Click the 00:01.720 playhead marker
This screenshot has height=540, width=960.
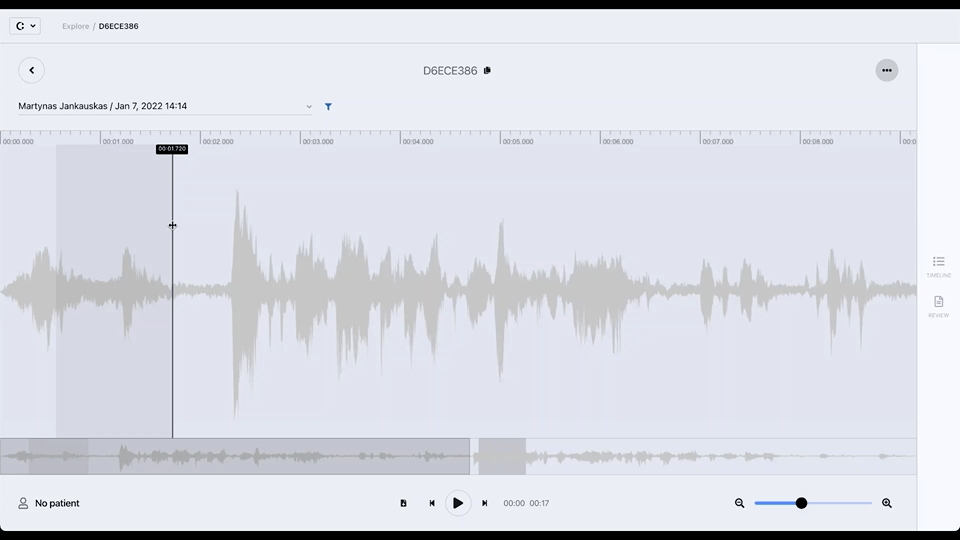coord(172,149)
